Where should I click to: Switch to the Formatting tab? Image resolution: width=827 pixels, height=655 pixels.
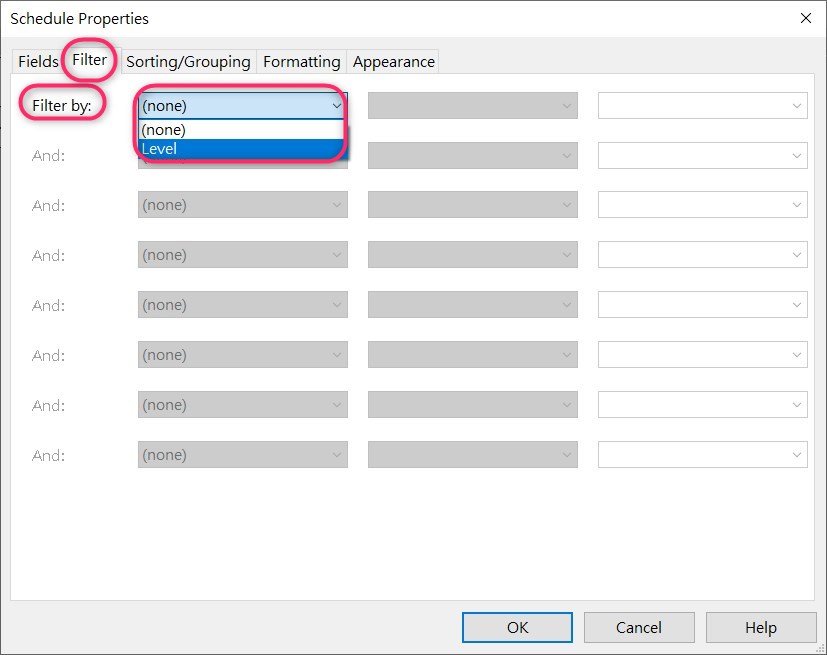(x=301, y=61)
